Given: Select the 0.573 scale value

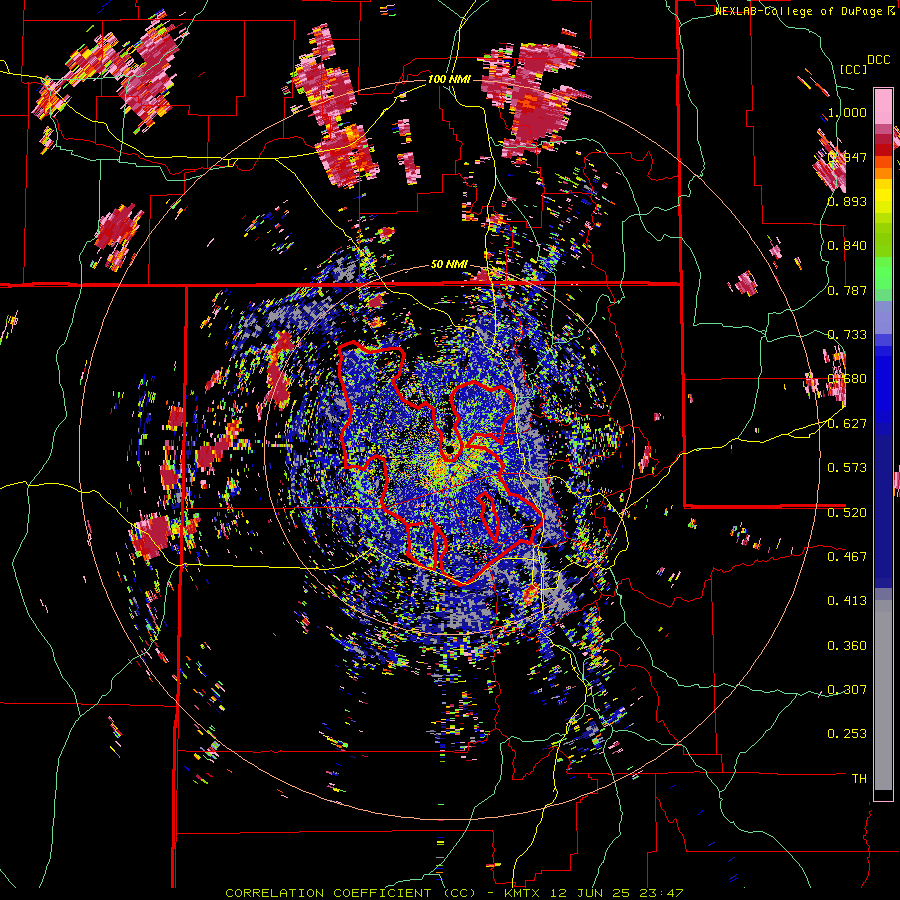Looking at the screenshot, I should 847,468.
